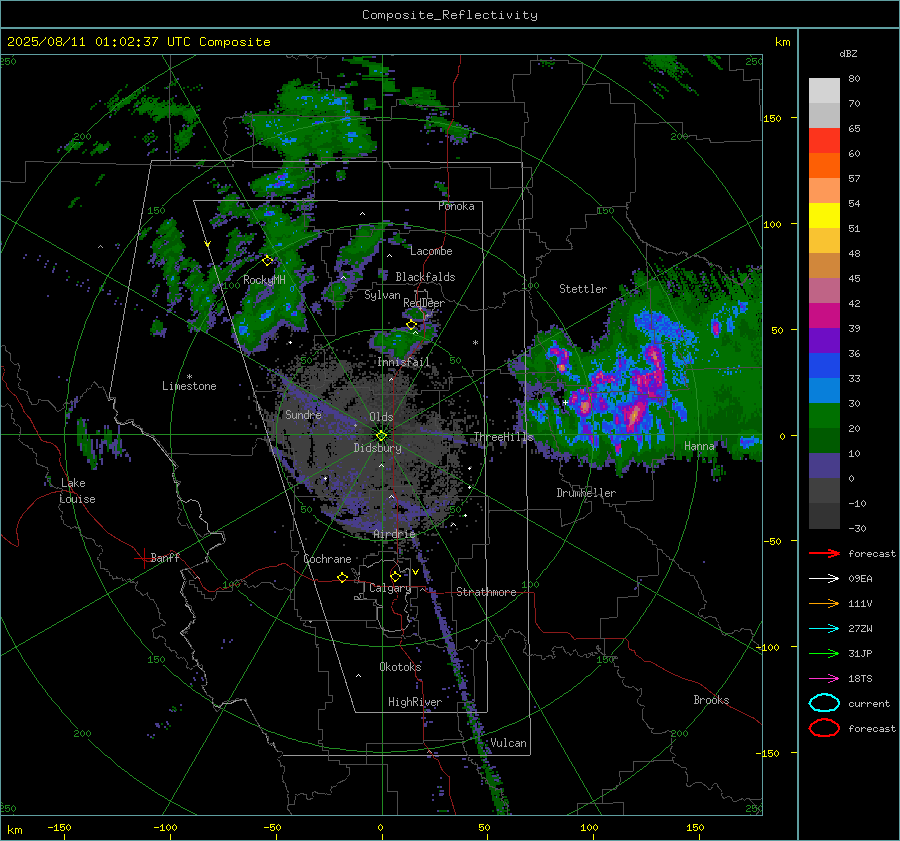The width and height of the screenshot is (900, 841).
Task: Click the Calgary city label
Action: pyautogui.click(x=390, y=588)
